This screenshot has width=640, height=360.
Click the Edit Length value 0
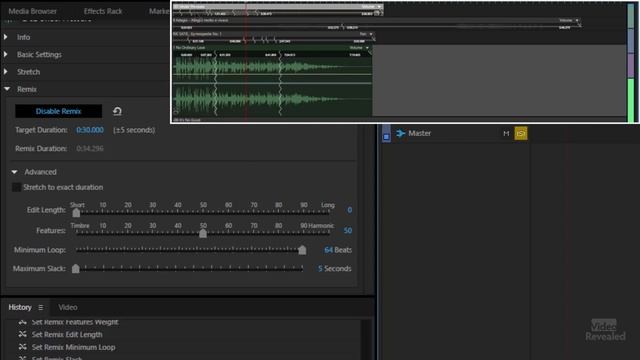coord(349,210)
